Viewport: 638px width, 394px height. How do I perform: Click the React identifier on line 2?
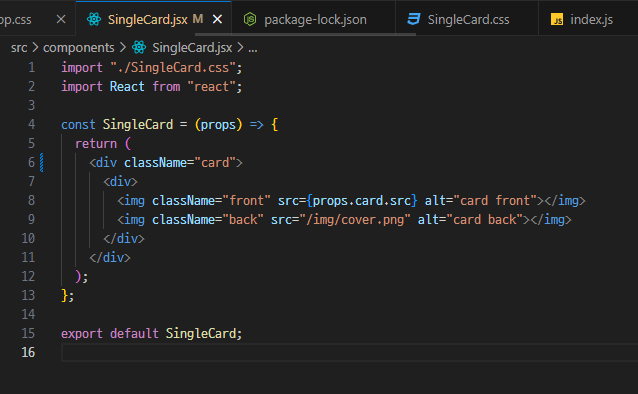127,87
